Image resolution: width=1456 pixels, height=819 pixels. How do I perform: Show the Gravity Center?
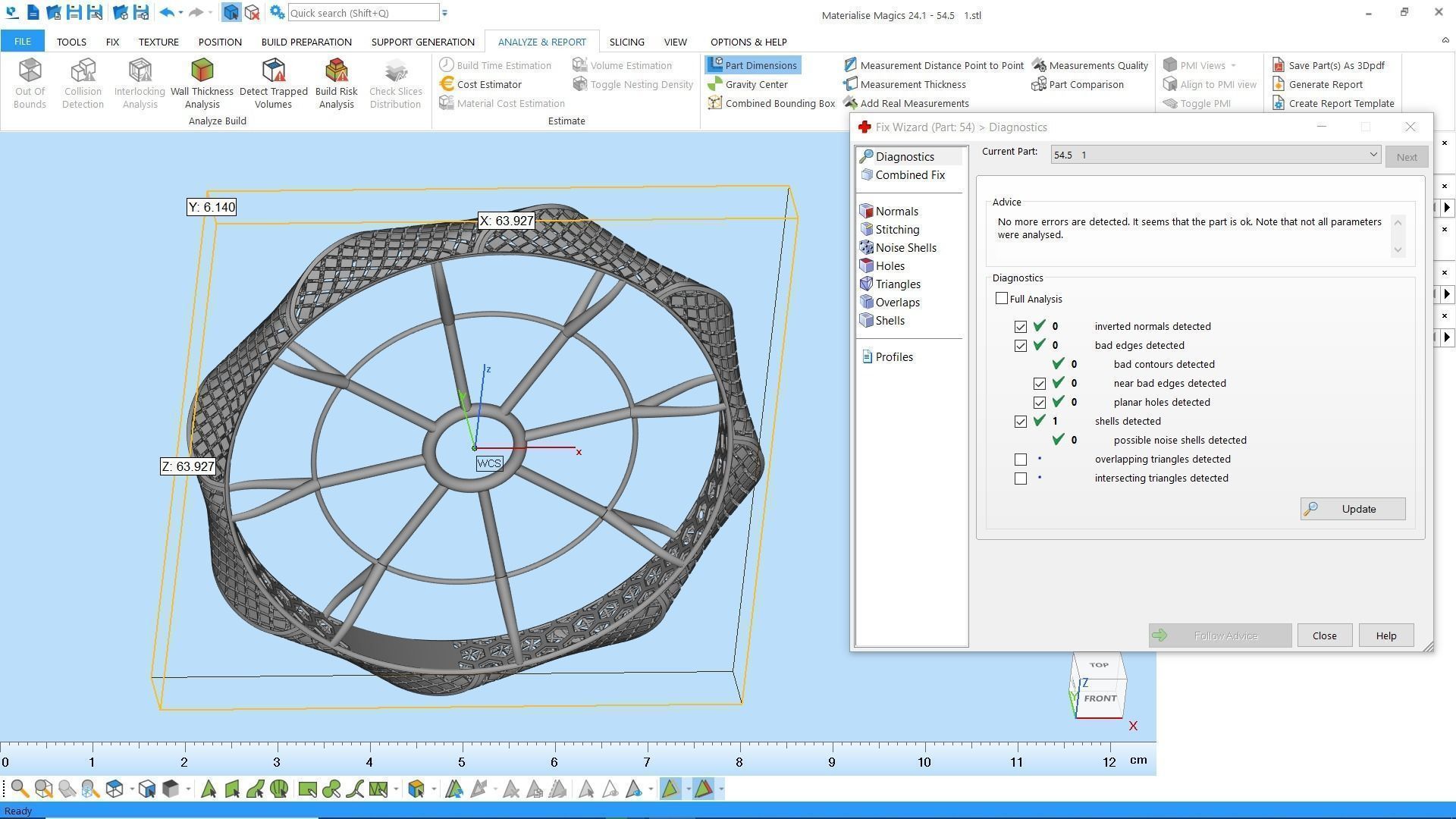pos(755,84)
